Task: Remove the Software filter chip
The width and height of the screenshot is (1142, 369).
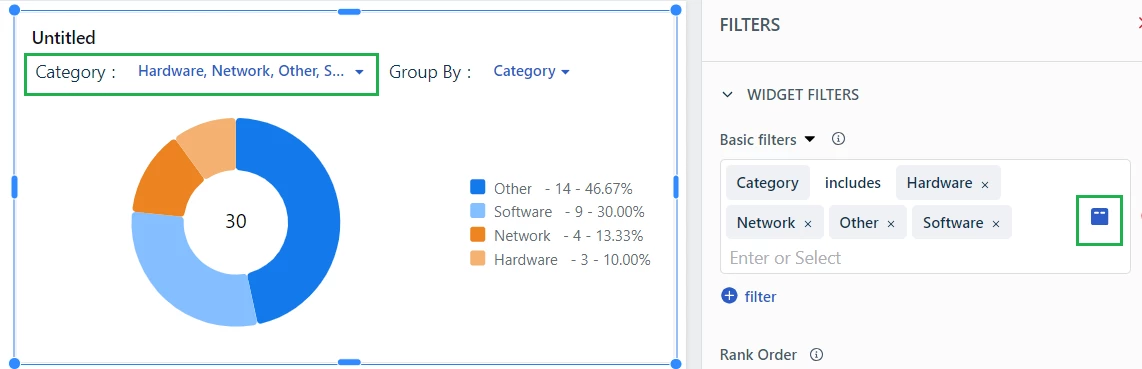Action: pyautogui.click(x=996, y=224)
